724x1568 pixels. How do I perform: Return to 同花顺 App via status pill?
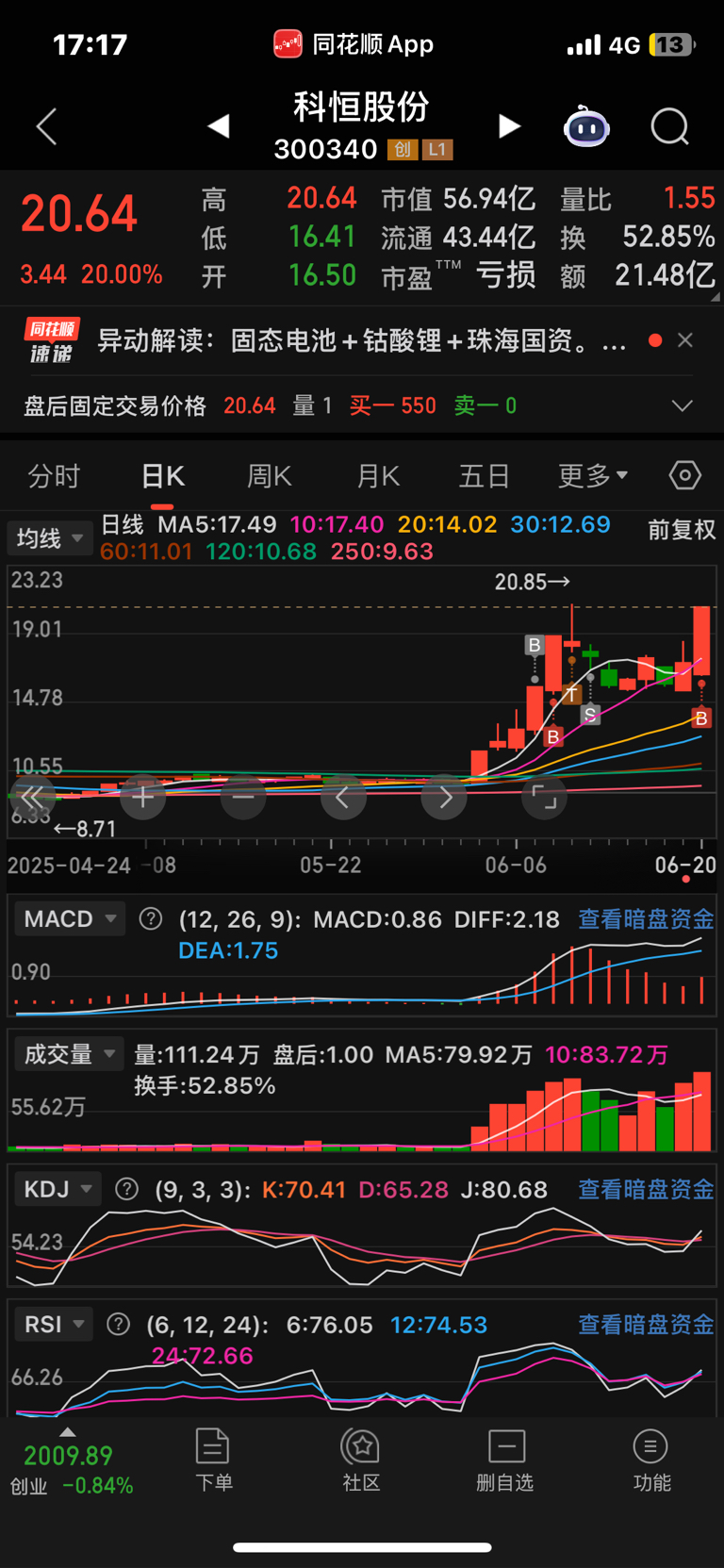click(354, 44)
